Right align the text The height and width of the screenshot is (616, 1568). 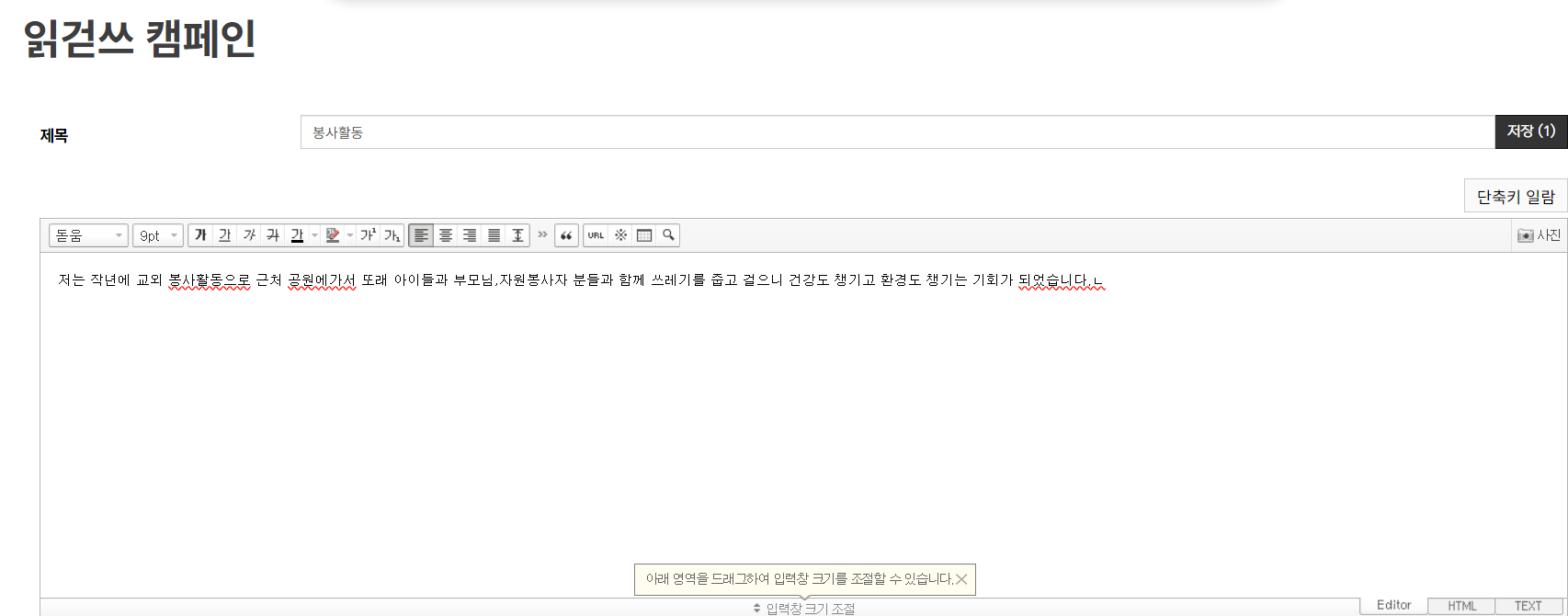point(470,235)
